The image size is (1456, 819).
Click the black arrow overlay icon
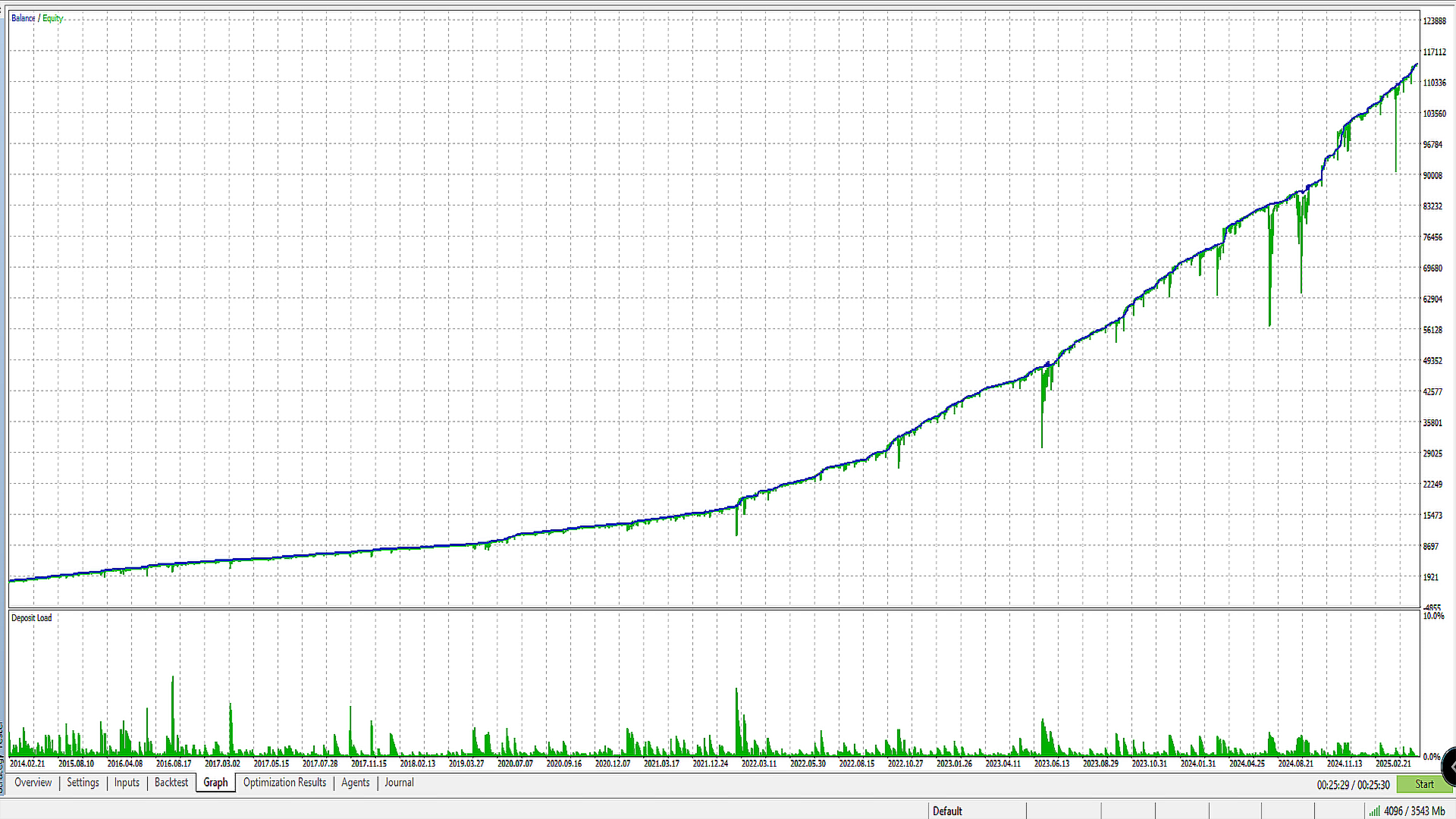1449,766
